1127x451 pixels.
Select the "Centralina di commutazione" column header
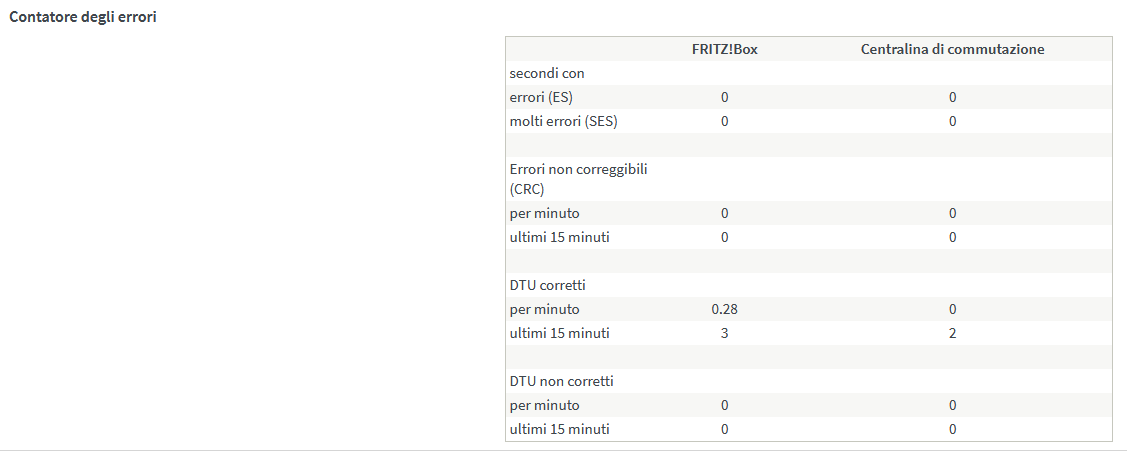[x=952, y=49]
